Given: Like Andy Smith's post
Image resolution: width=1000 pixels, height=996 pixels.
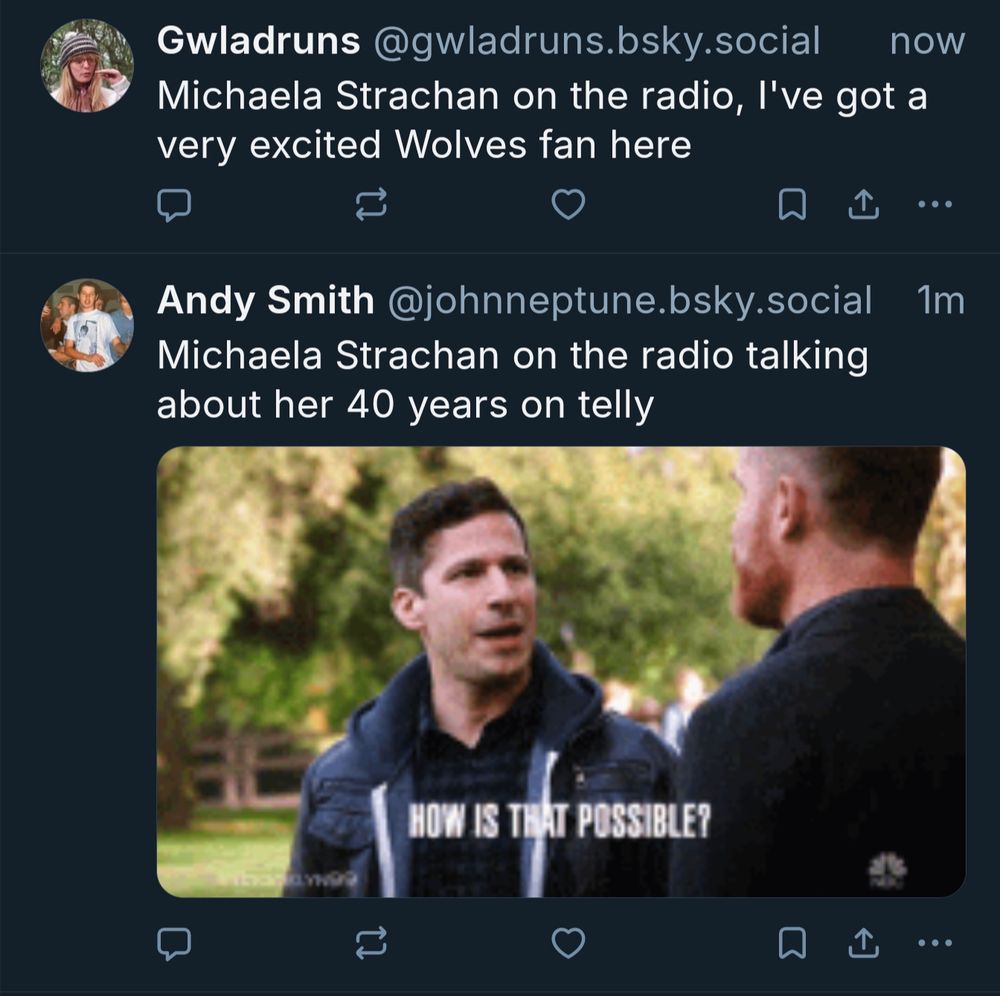Looking at the screenshot, I should (x=568, y=943).
